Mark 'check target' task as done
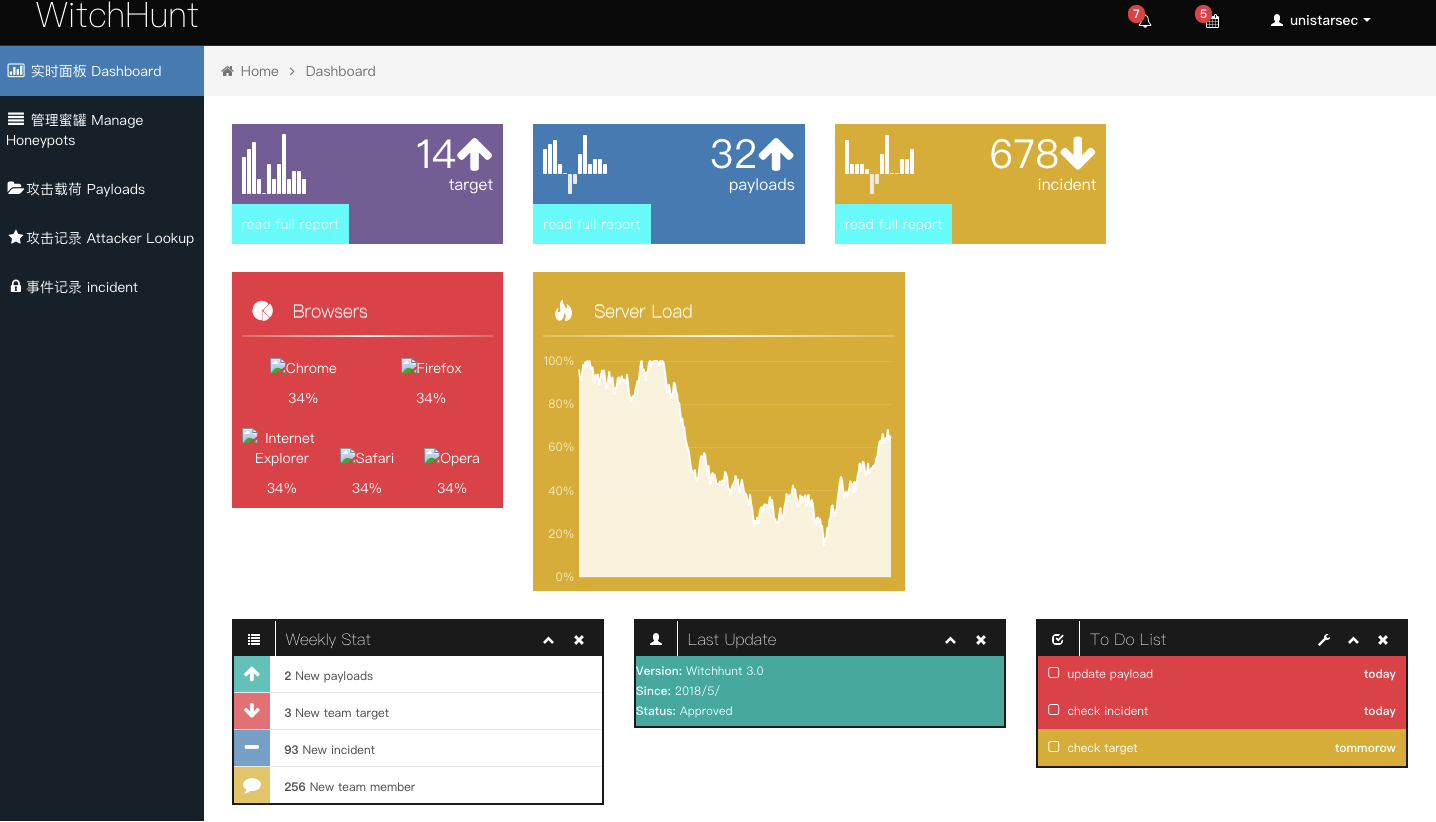 click(1053, 747)
